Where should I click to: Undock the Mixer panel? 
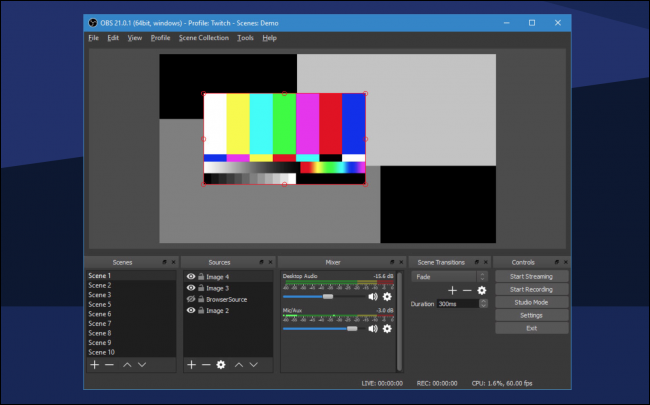pyautogui.click(x=391, y=262)
